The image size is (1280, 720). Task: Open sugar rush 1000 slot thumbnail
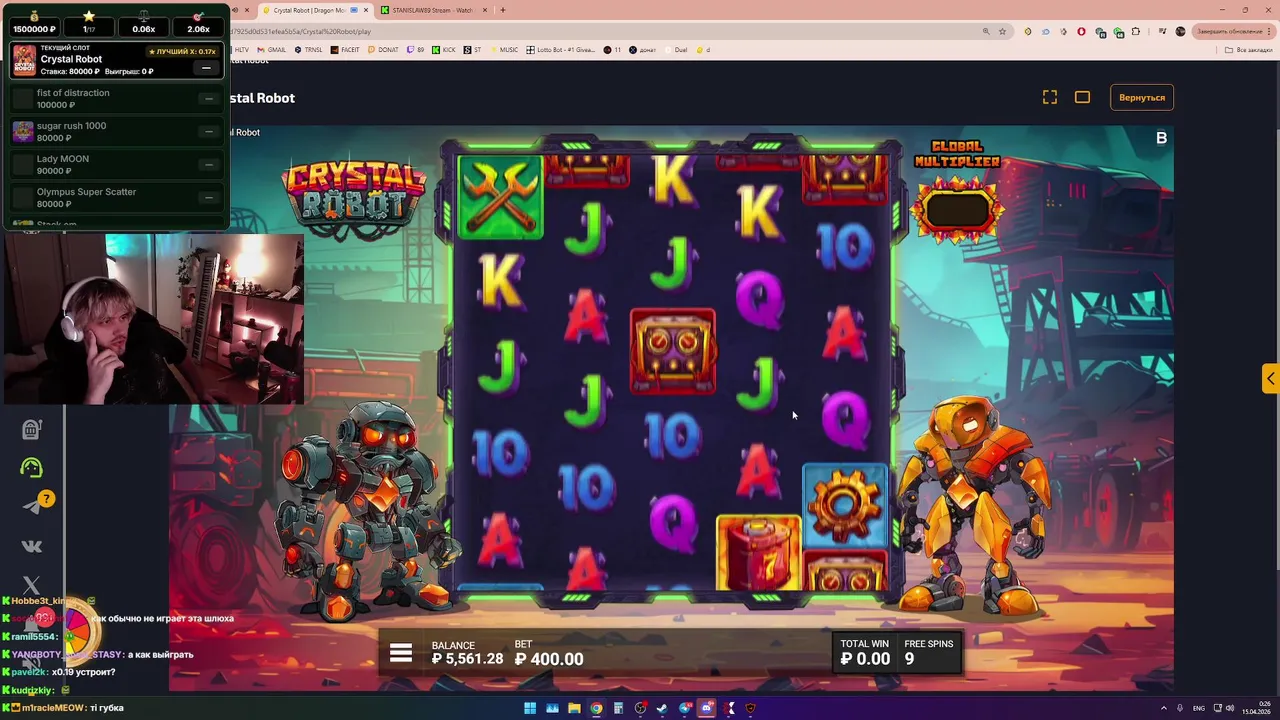[x=22, y=131]
